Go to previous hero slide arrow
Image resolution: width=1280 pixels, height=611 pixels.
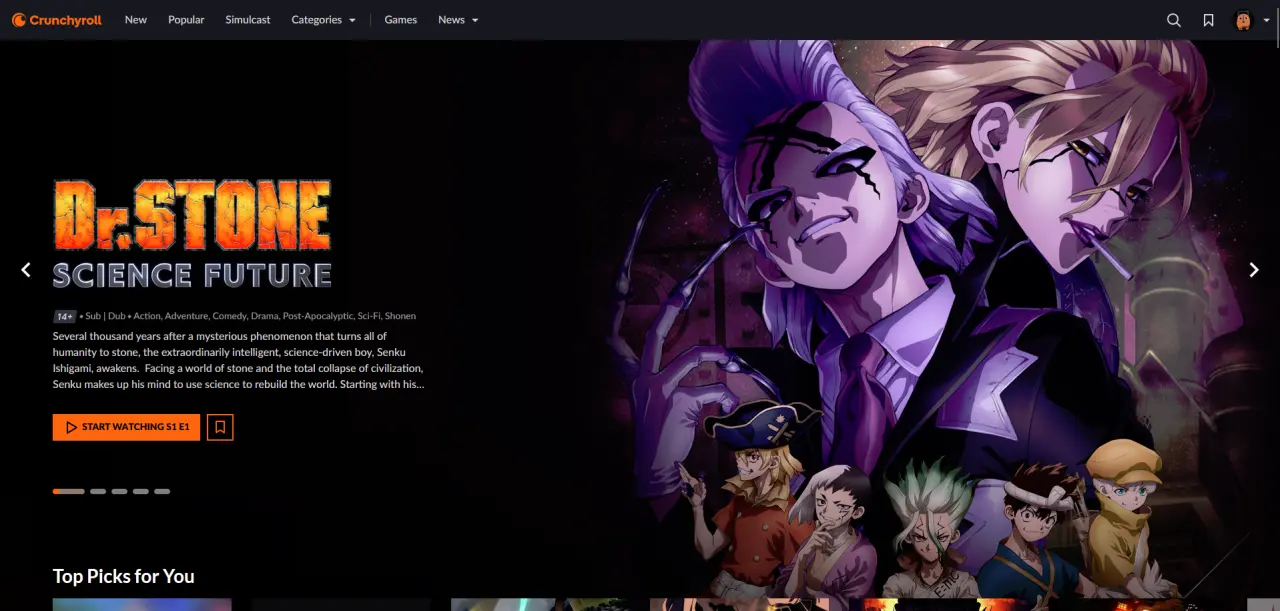pyautogui.click(x=26, y=270)
